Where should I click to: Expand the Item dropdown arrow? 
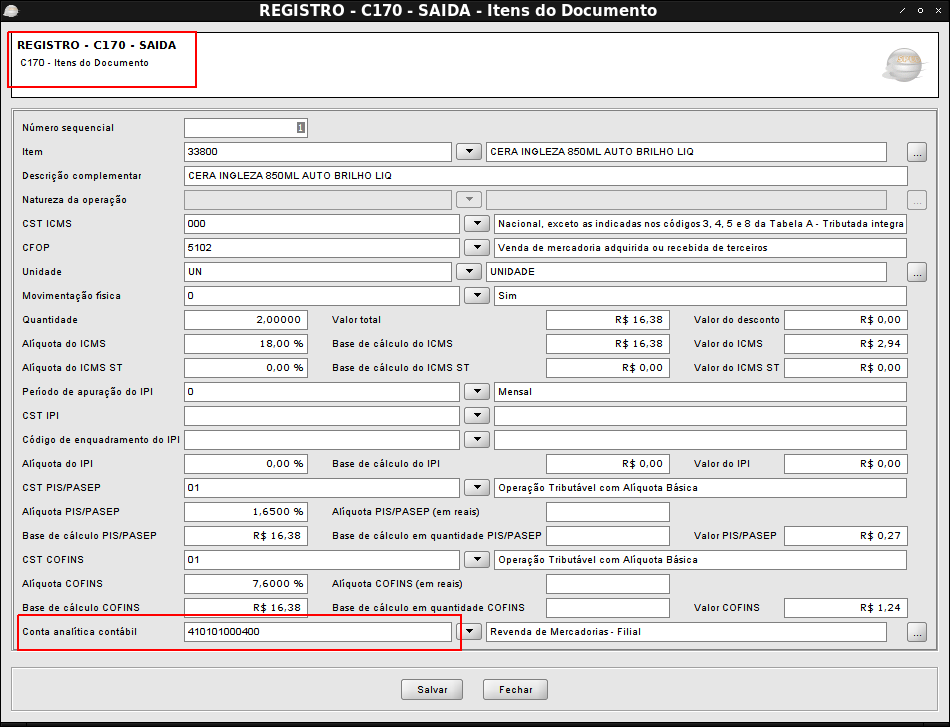click(469, 151)
